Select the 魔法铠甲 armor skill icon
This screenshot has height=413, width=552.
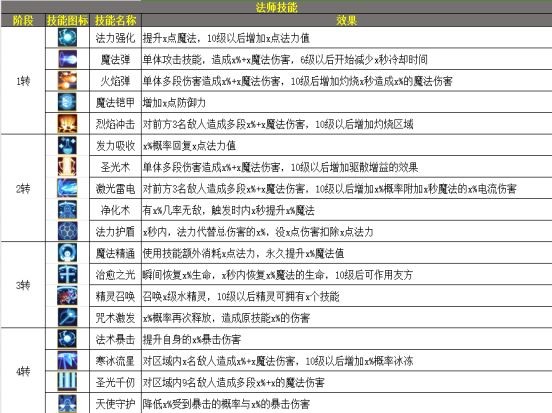(67, 102)
